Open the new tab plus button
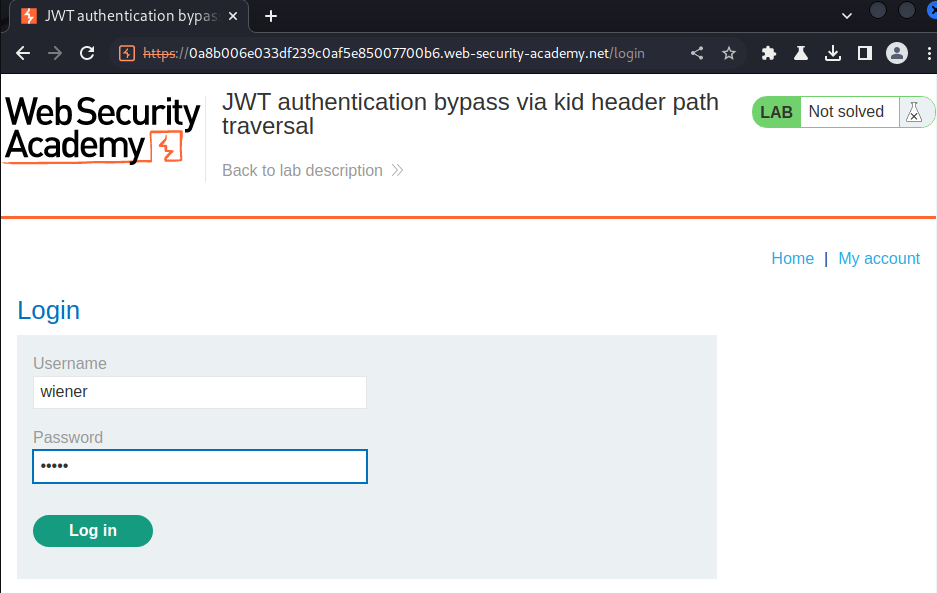 [x=271, y=16]
